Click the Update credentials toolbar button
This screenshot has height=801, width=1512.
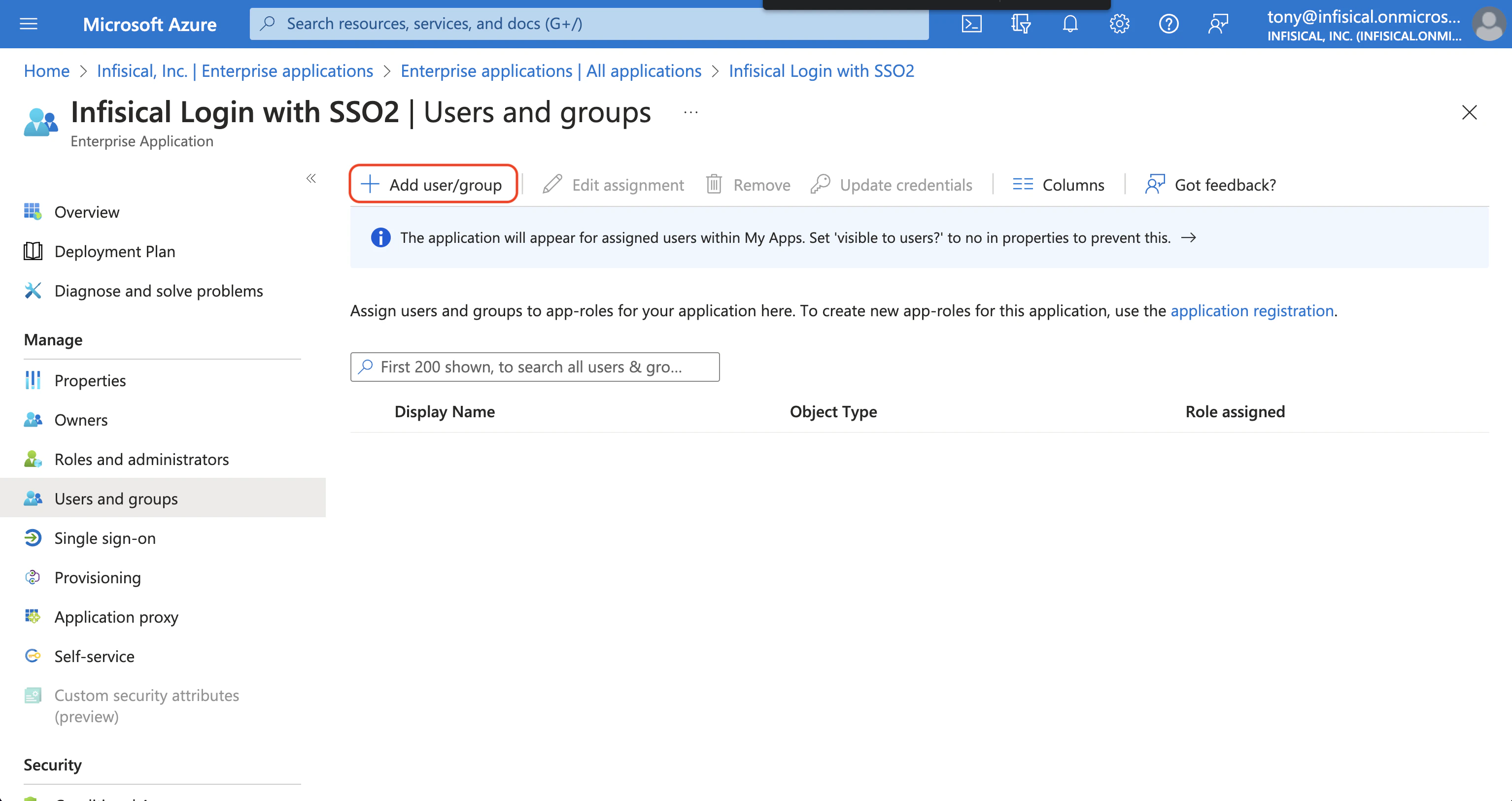click(x=891, y=185)
